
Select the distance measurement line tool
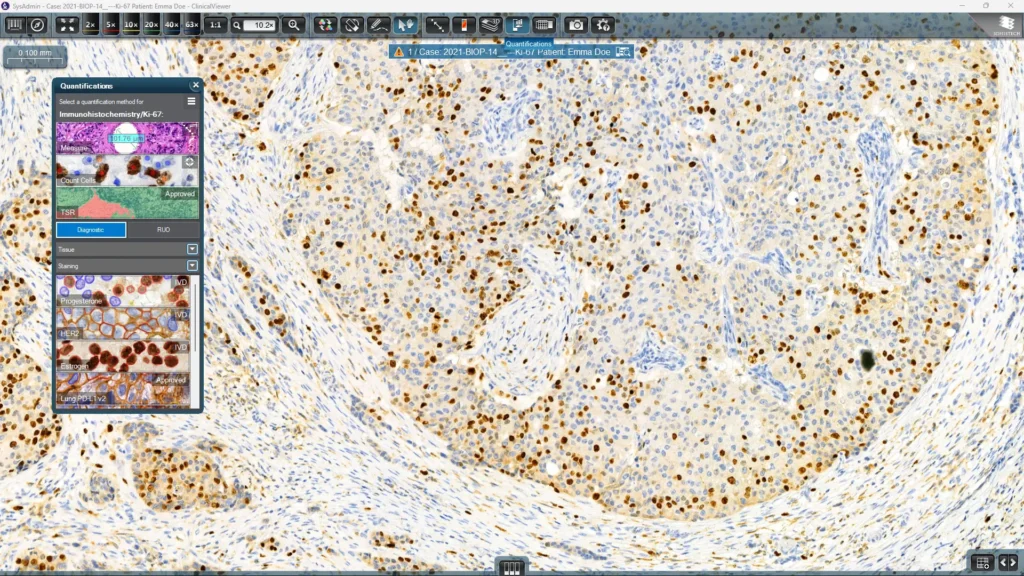point(436,25)
